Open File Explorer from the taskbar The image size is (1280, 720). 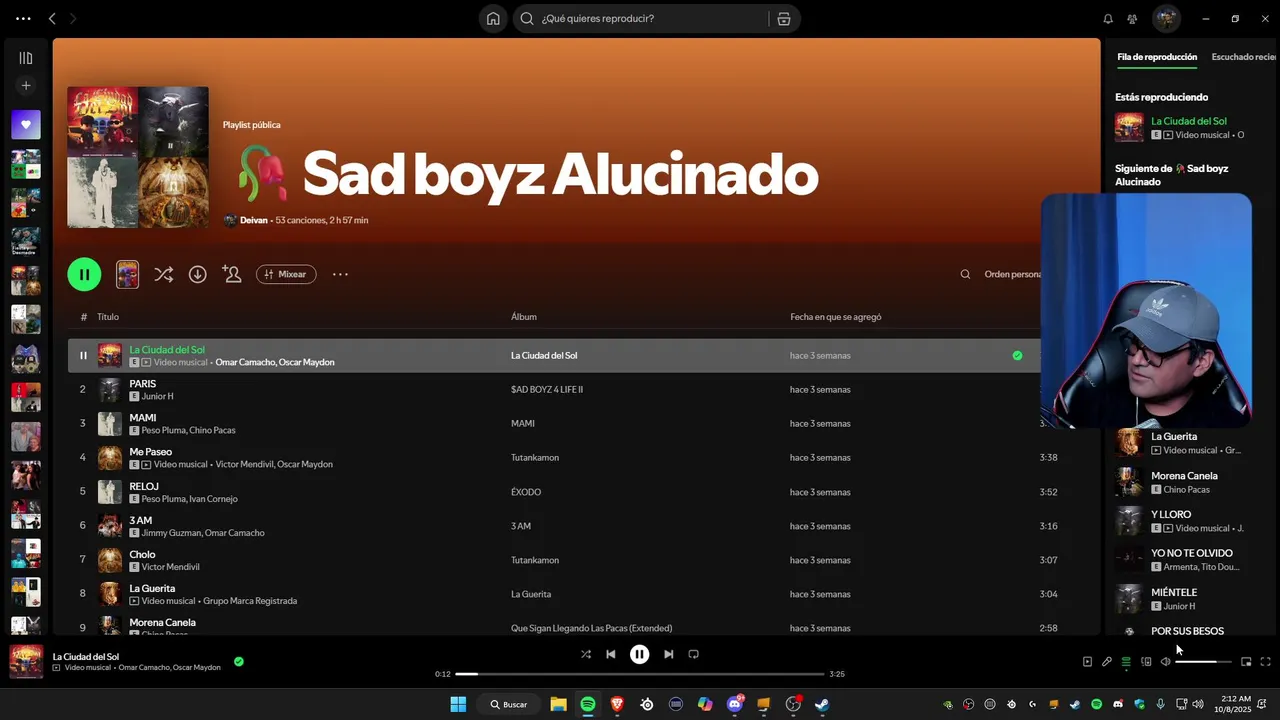(x=558, y=704)
